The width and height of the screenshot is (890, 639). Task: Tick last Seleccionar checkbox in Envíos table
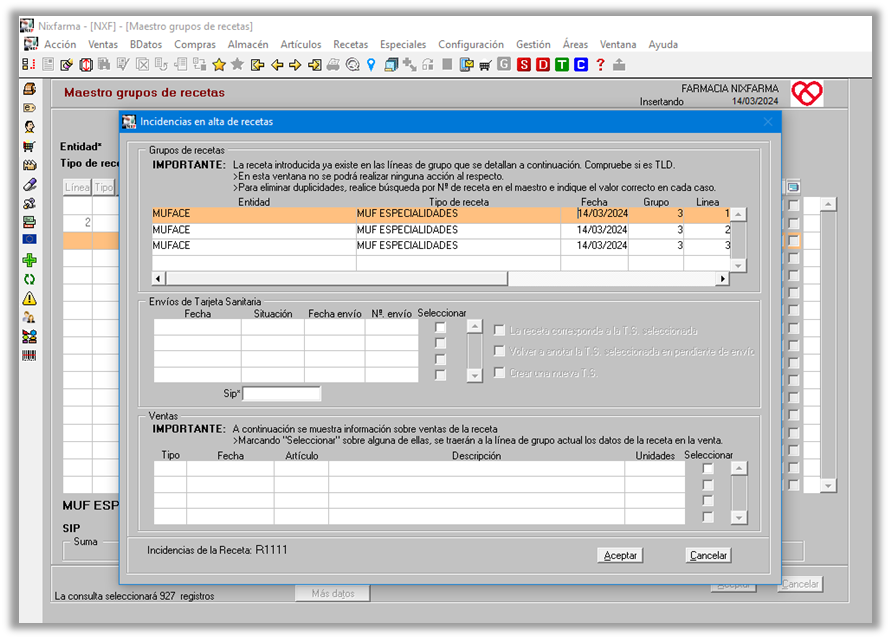pyautogui.click(x=440, y=375)
